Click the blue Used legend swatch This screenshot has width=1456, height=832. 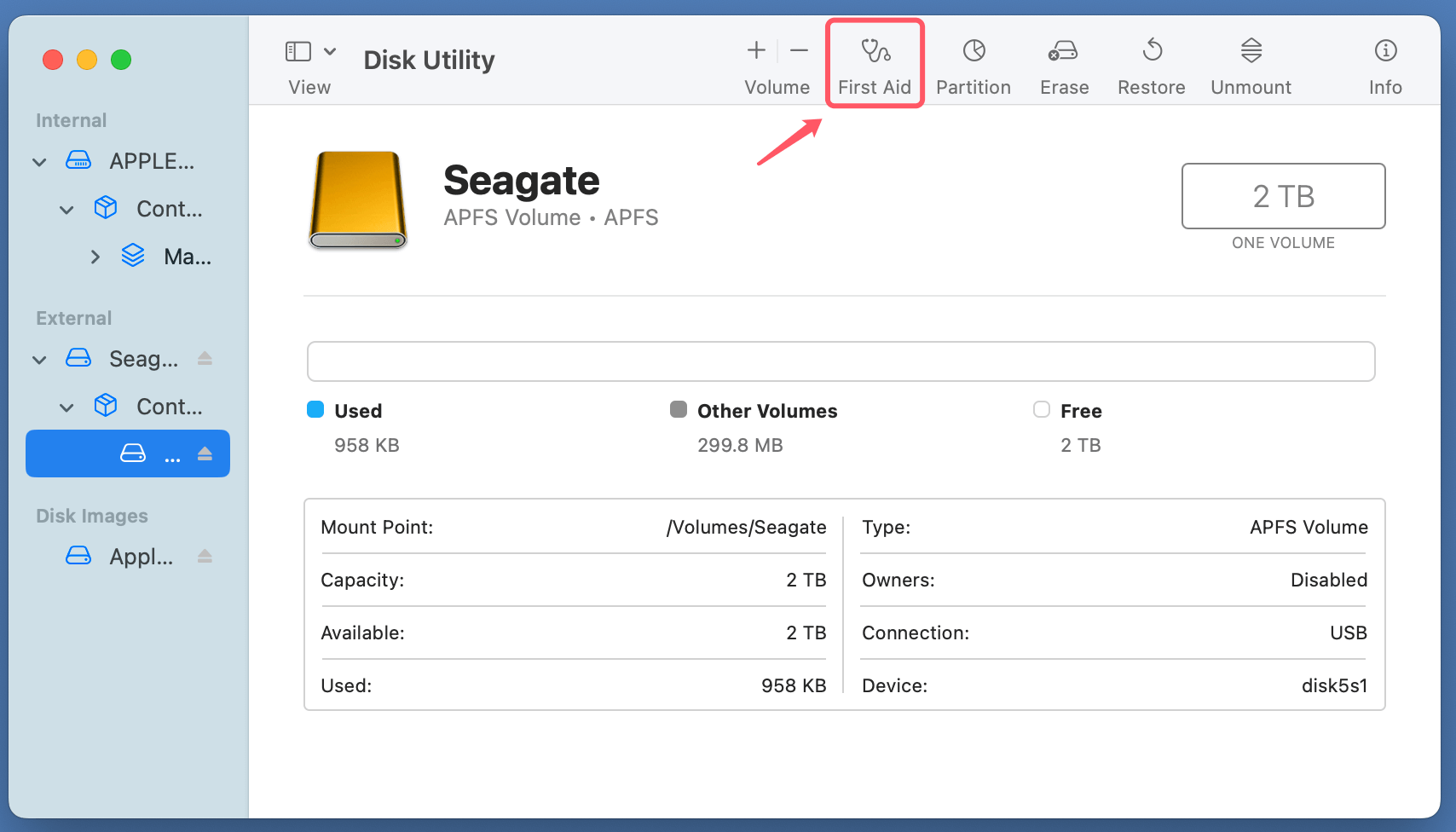click(x=315, y=409)
